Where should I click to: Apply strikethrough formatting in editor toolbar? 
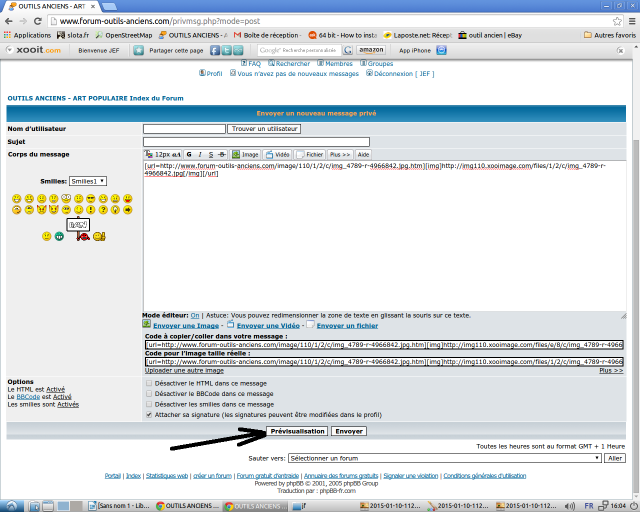[222, 155]
